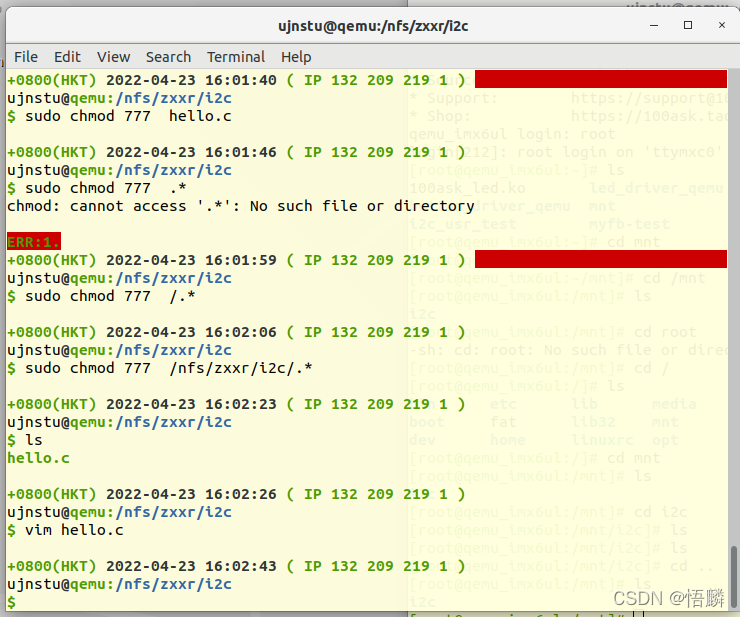Maximize the terminal window
The width and height of the screenshot is (740, 617).
point(688,25)
